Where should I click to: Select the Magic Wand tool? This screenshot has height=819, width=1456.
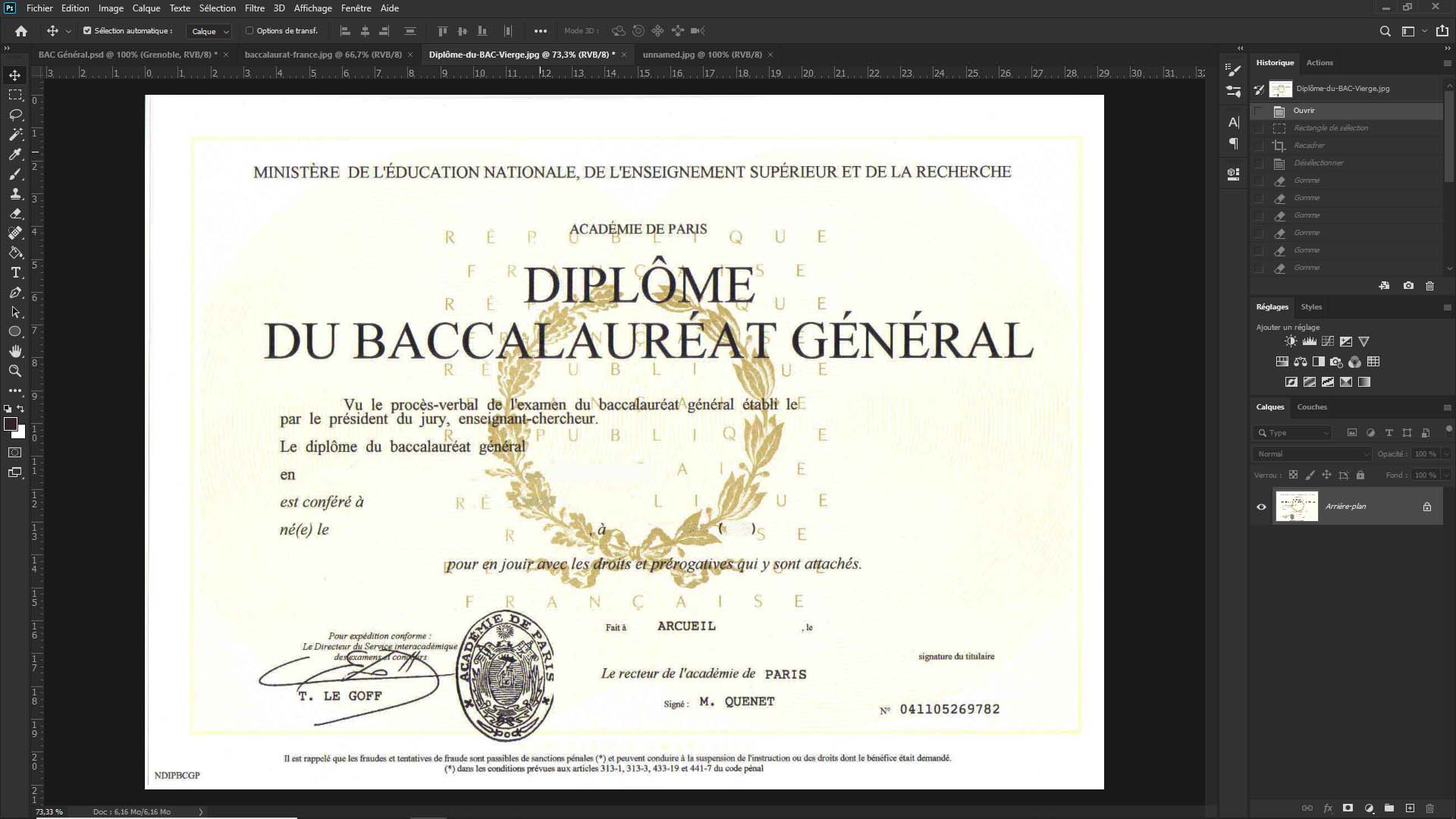[x=15, y=134]
